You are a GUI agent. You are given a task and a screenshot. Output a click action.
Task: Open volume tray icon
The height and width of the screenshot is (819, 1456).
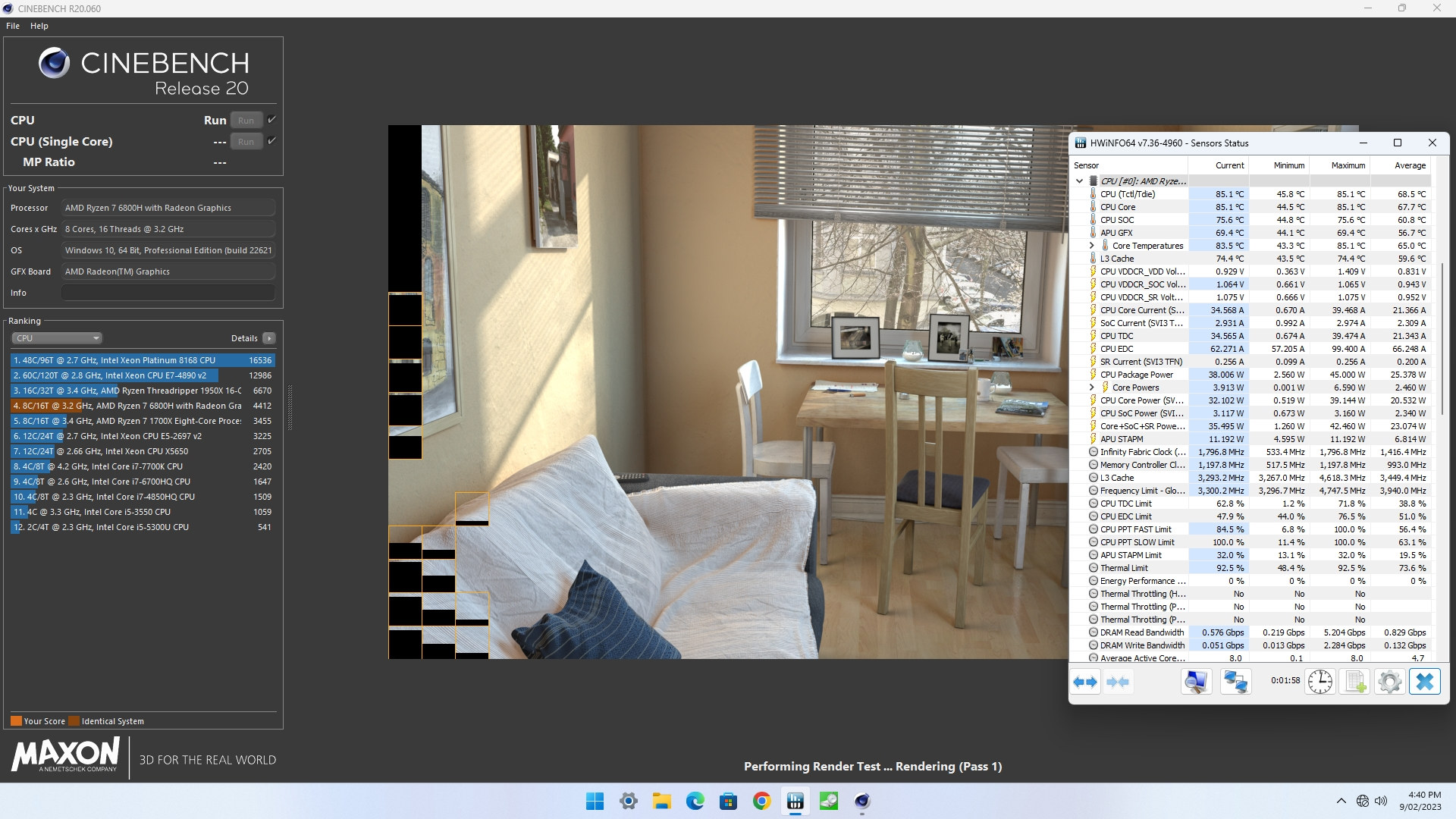(x=1381, y=801)
